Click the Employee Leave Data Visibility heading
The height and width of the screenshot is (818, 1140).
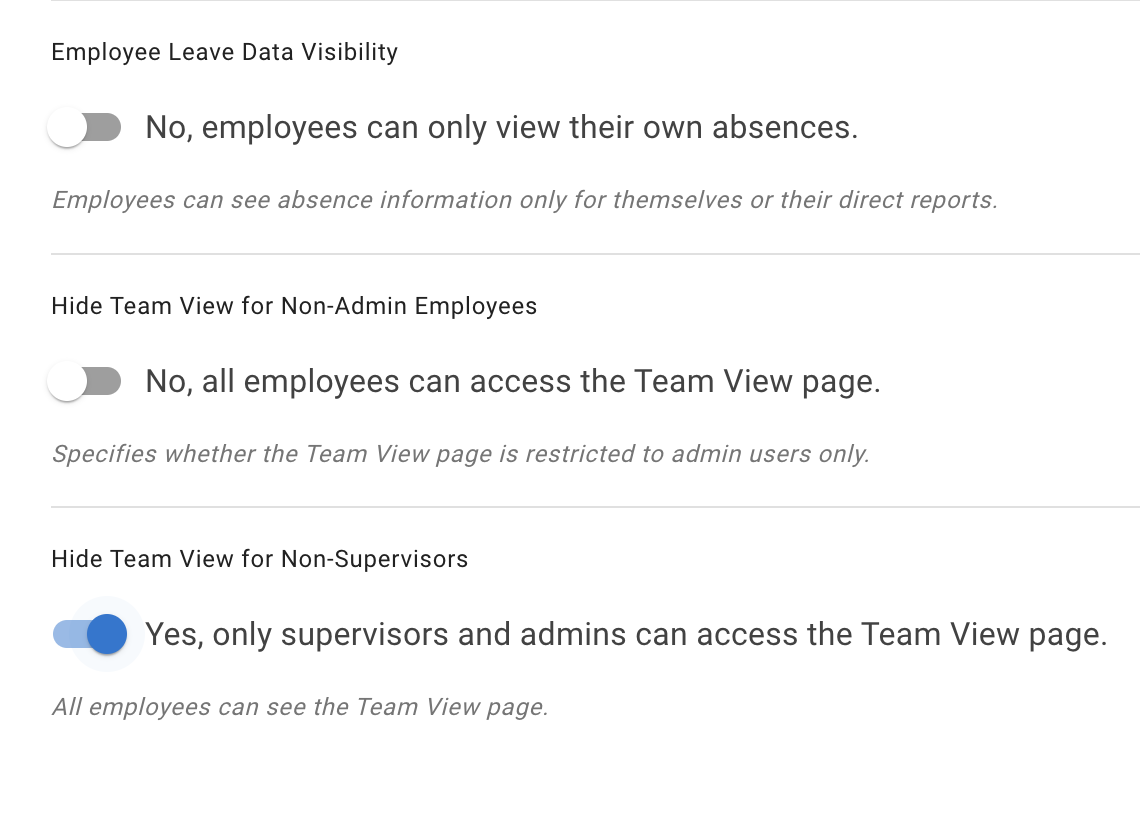click(224, 52)
